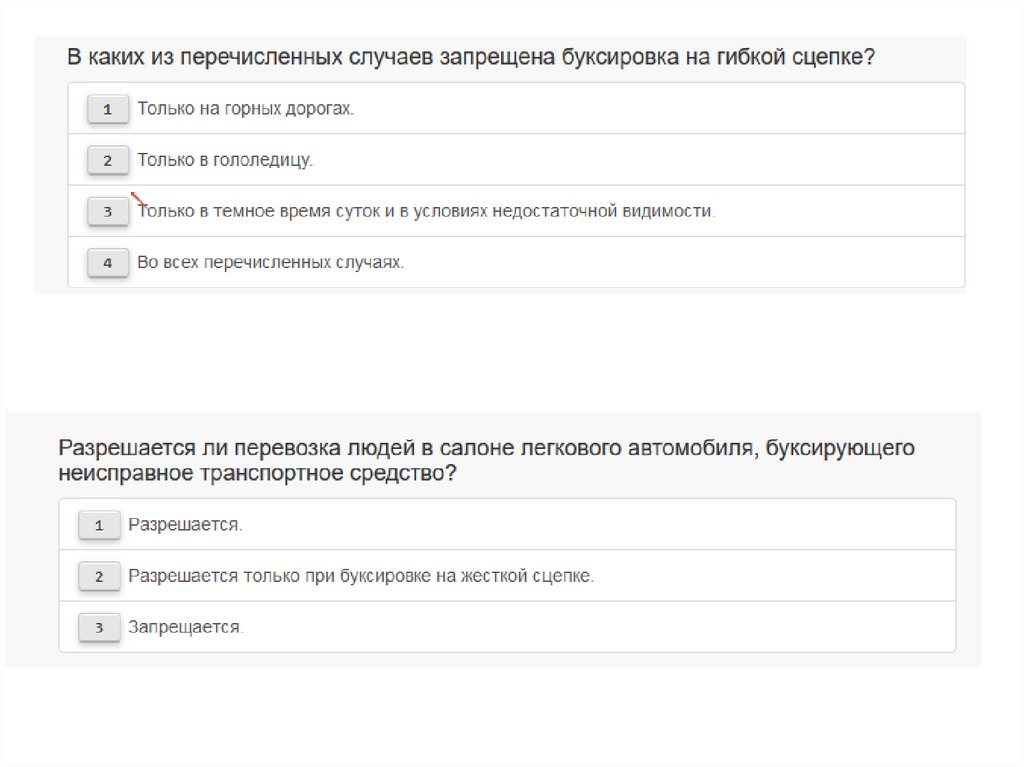Viewport: 1024px width, 767px height.
Task: Choose answer text "Во всех перечисленных случаях."
Action: coord(270,263)
